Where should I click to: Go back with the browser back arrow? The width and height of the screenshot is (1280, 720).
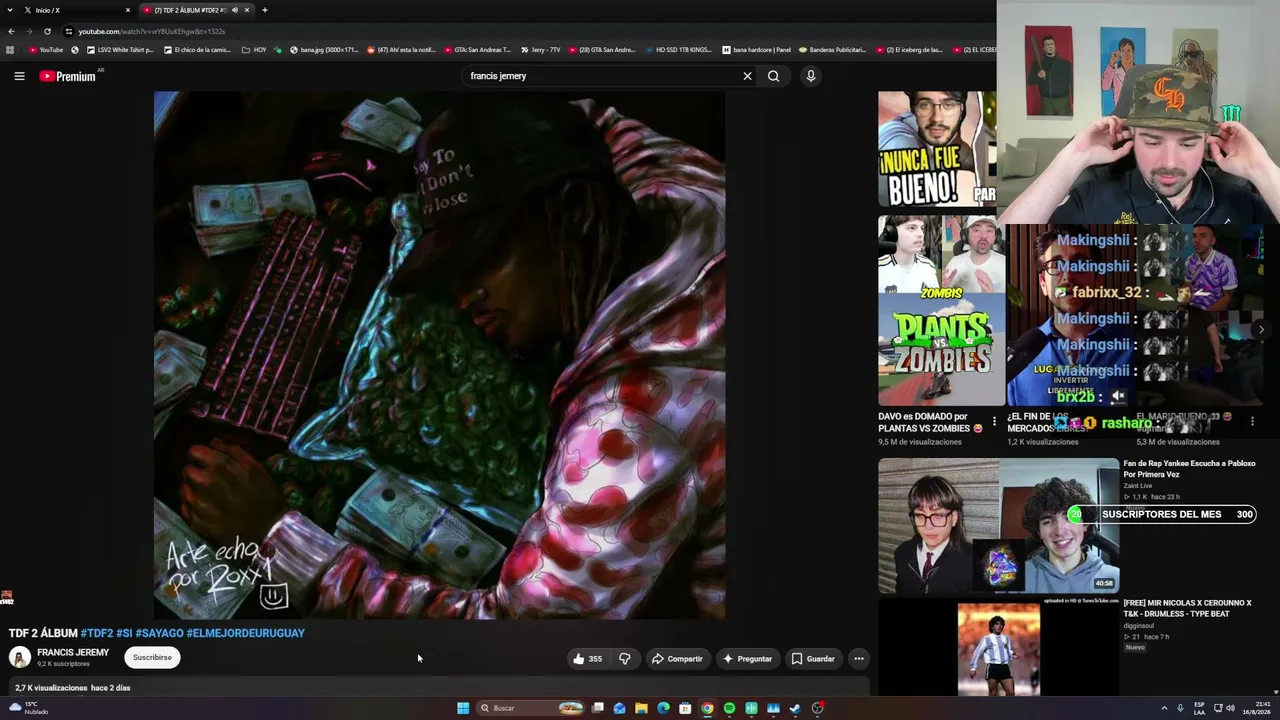(11, 31)
